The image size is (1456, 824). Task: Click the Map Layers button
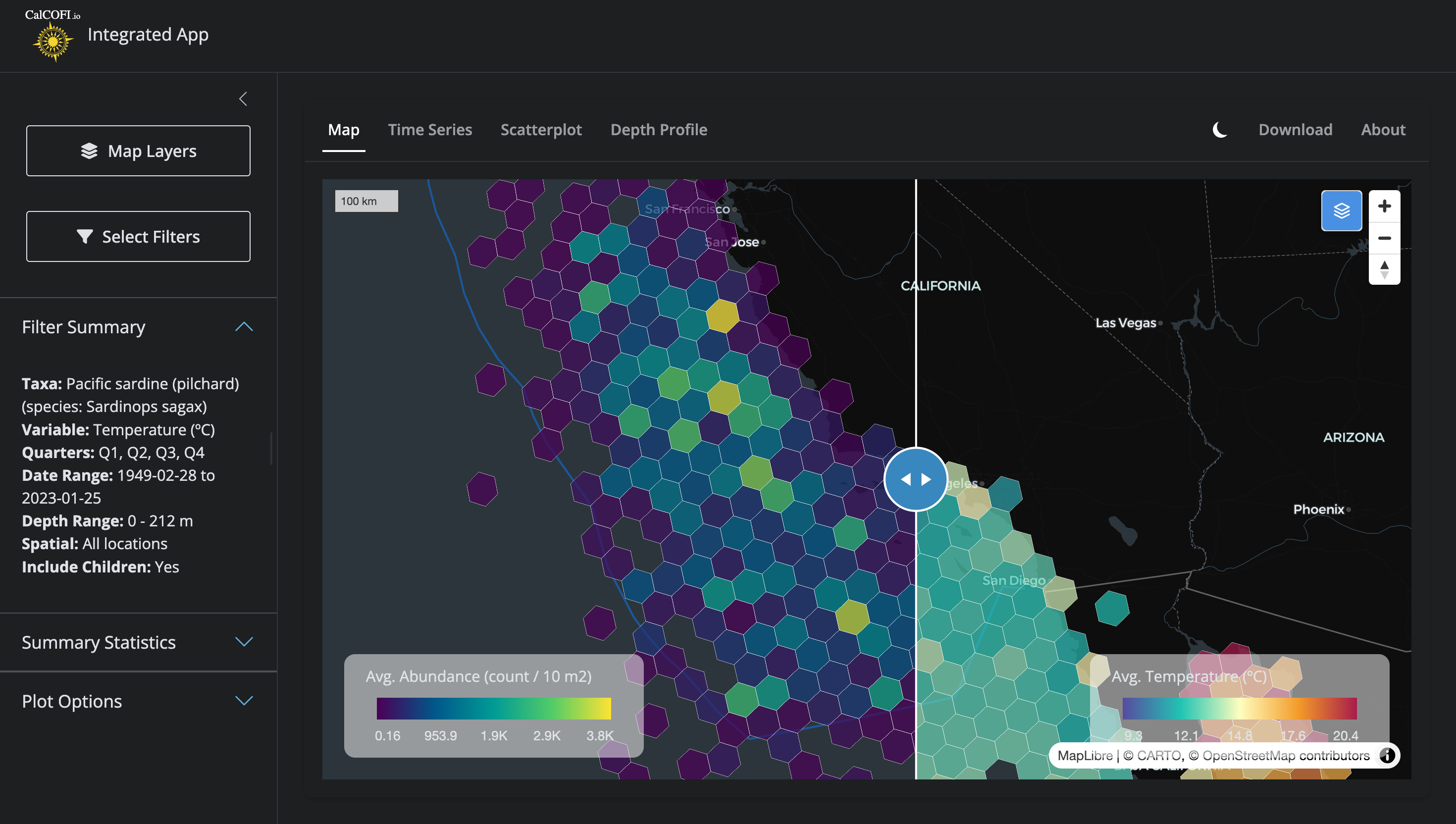[138, 151]
